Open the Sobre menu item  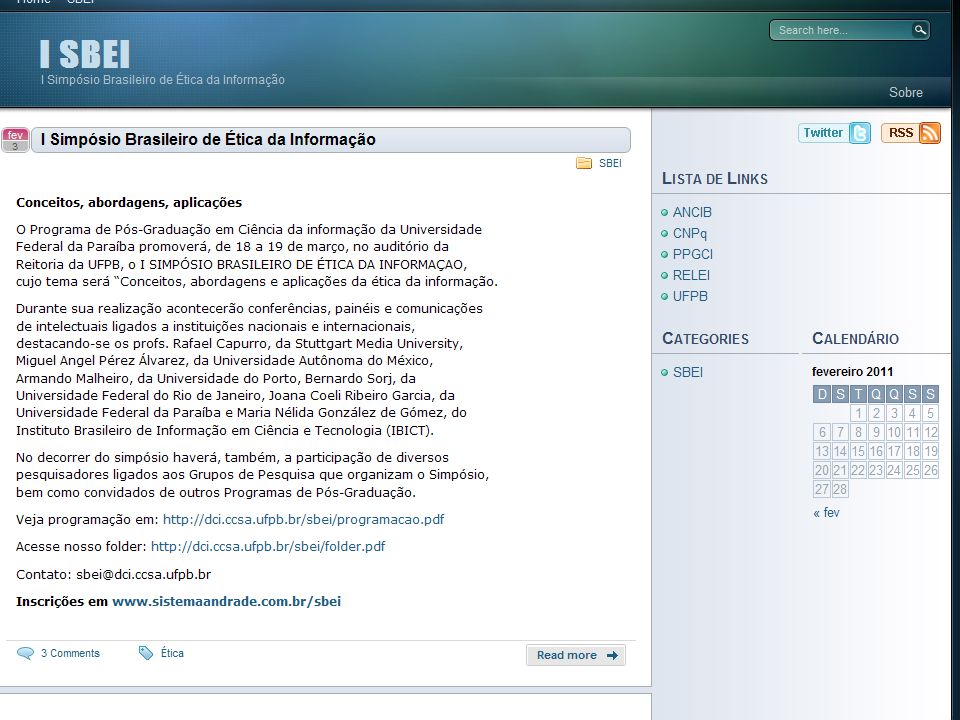click(906, 92)
